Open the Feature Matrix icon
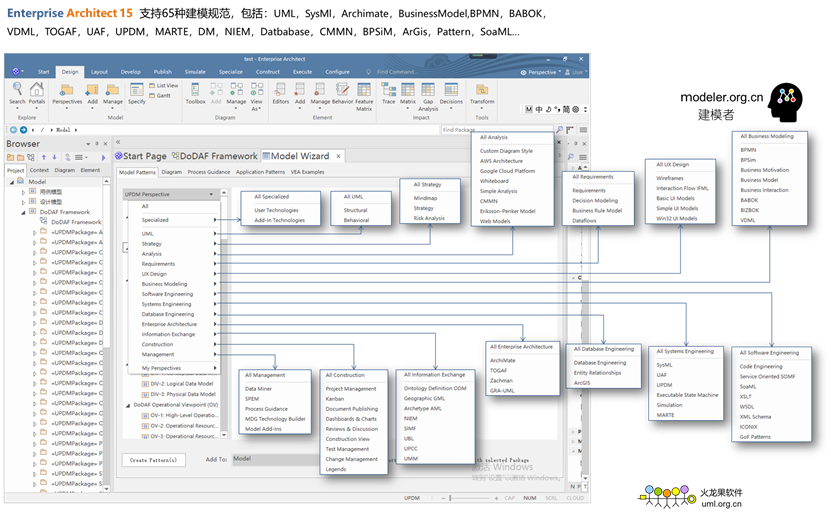Image resolution: width=831 pixels, height=514 pixels. [x=364, y=96]
